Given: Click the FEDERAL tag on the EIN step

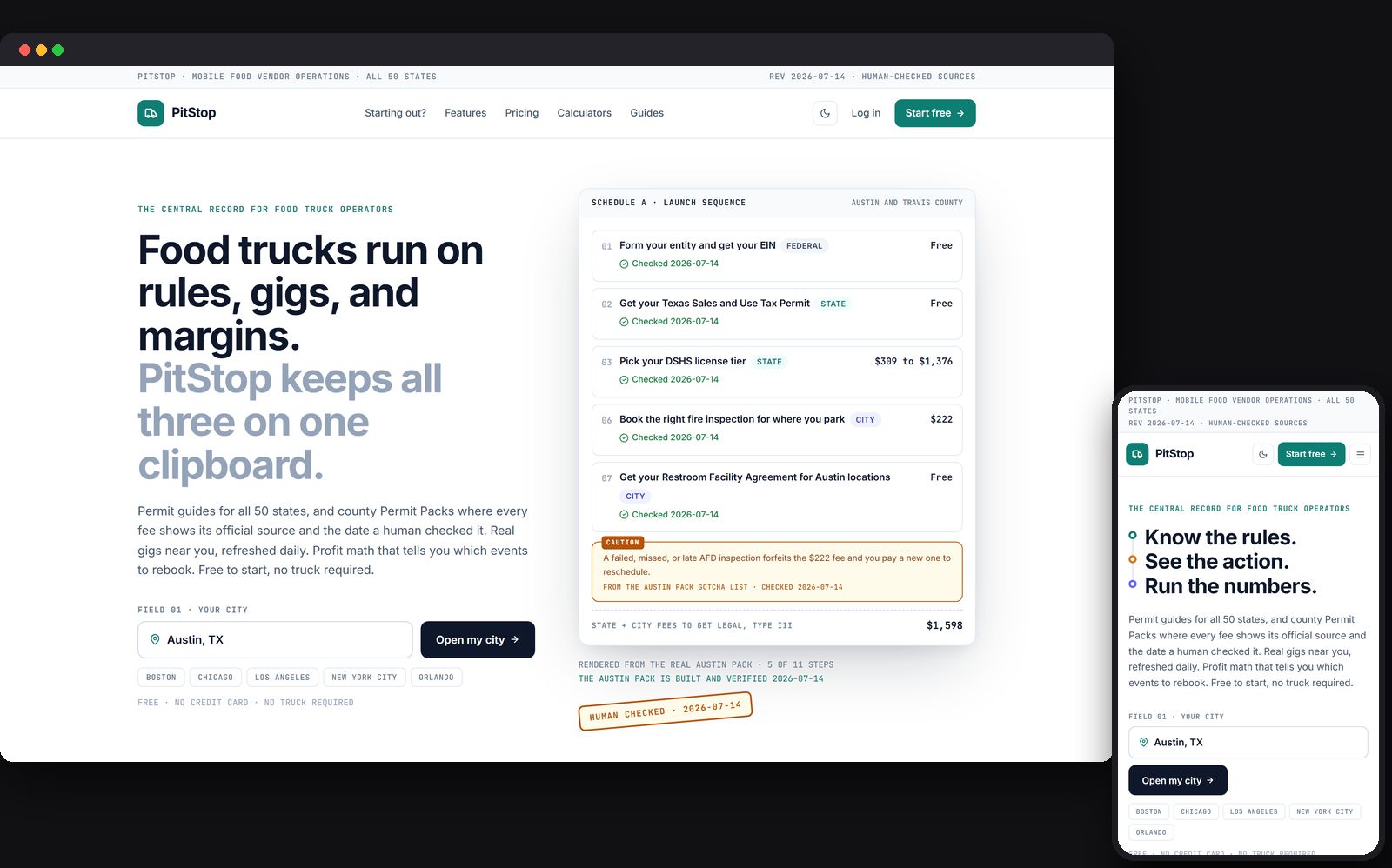Looking at the screenshot, I should (804, 246).
